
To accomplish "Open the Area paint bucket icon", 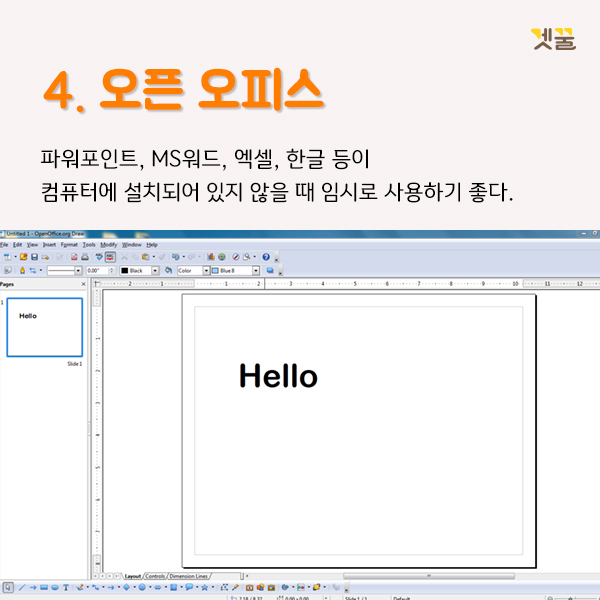I will 168,271.
